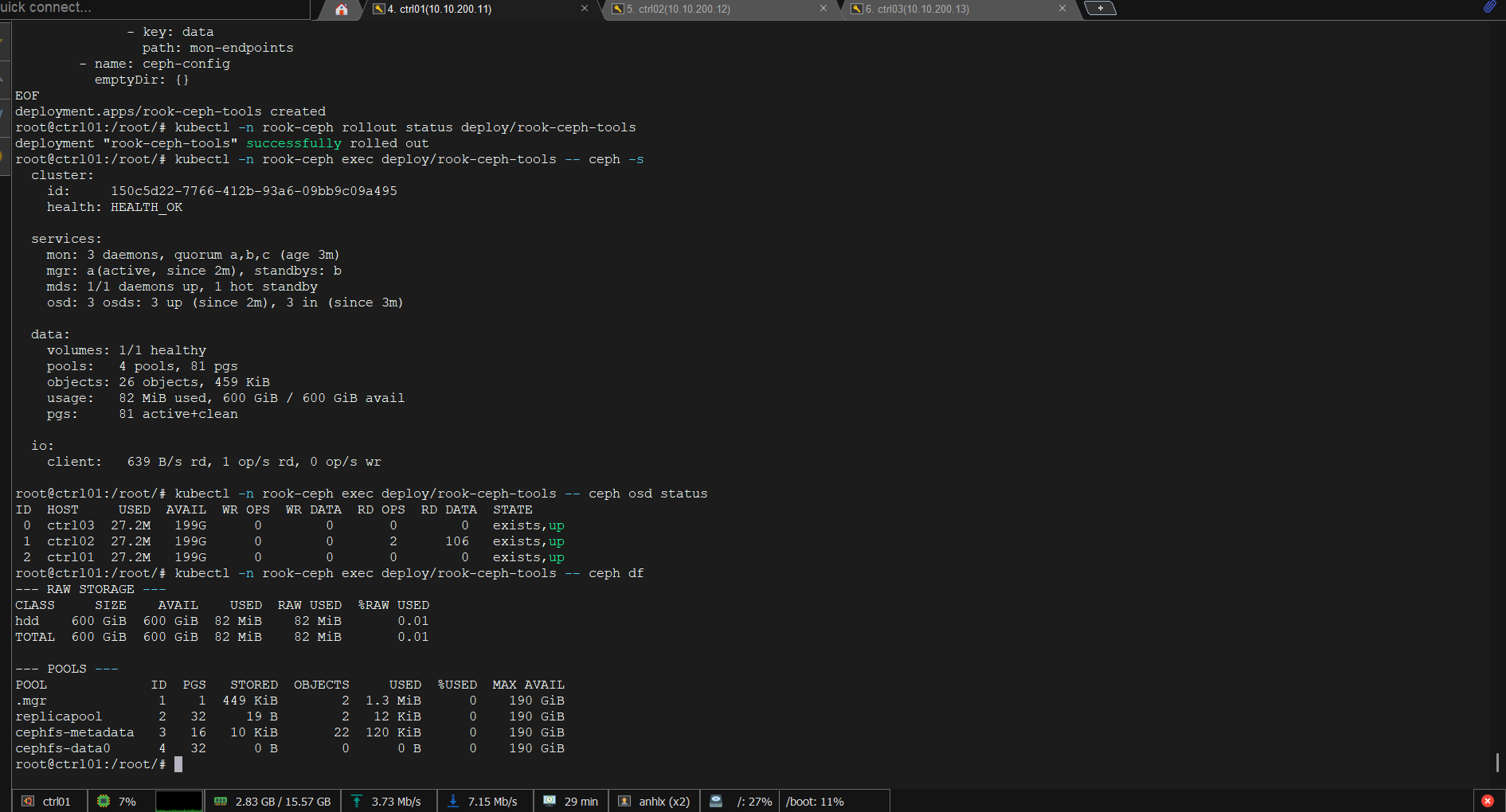Viewport: 1506px width, 812px height.
Task: Click the terminal cursor at final prompt
Action: point(178,764)
